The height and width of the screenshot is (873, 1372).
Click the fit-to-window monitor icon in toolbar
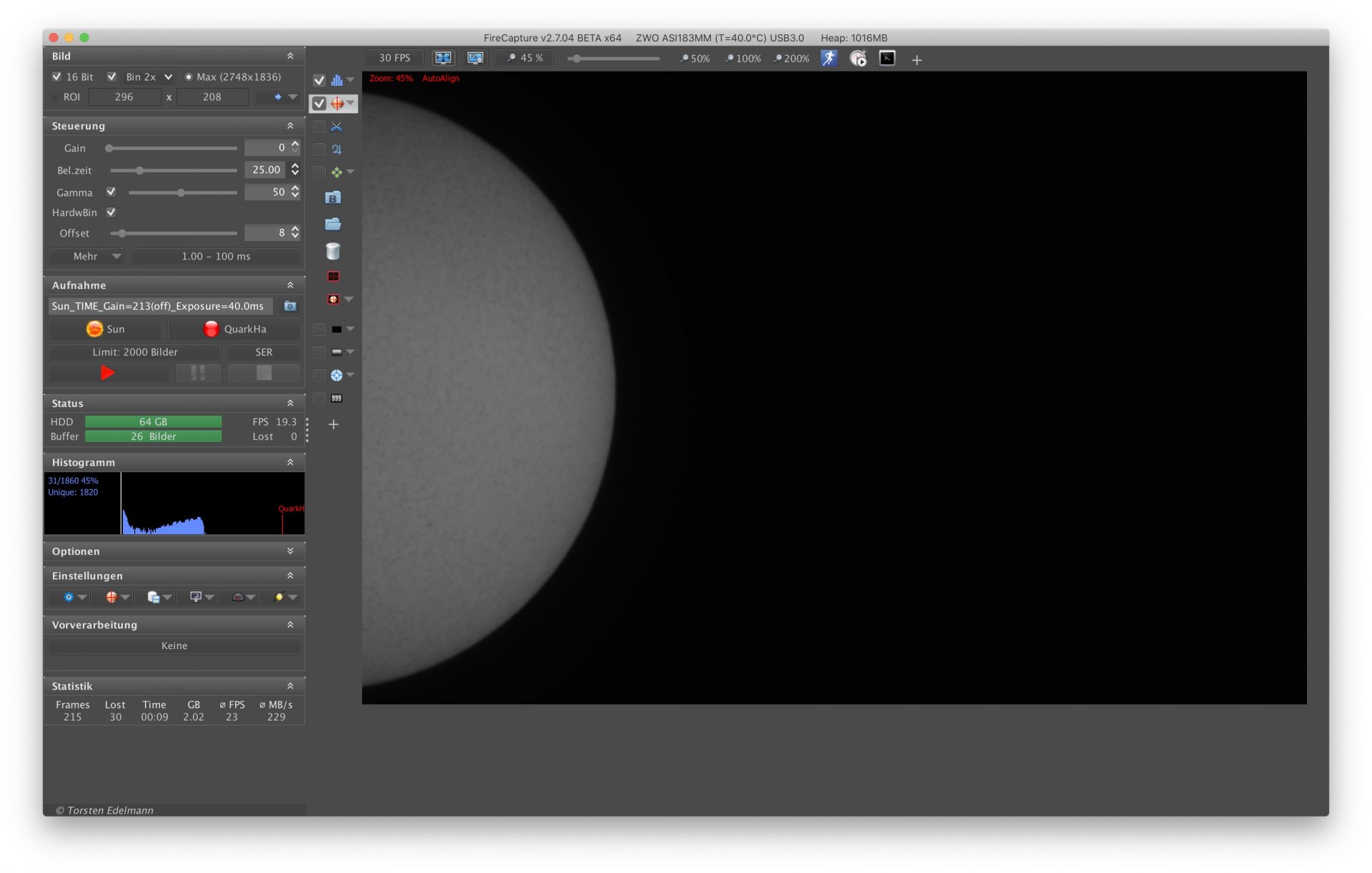[x=443, y=59]
